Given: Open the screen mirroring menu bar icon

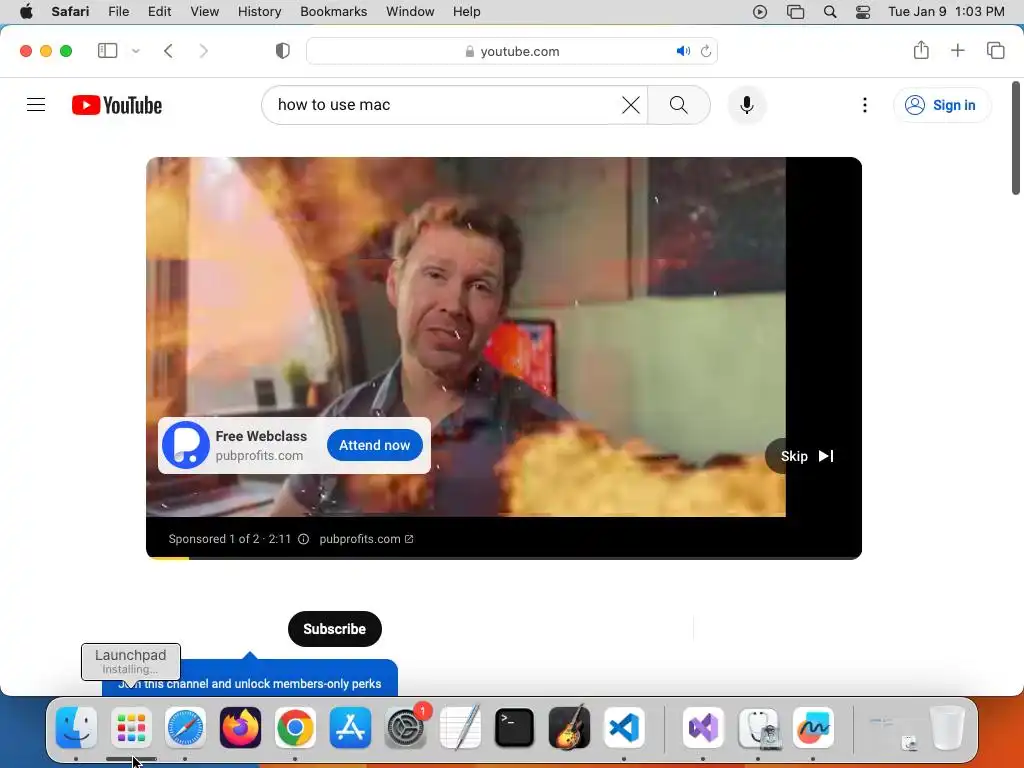Looking at the screenshot, I should 795,12.
